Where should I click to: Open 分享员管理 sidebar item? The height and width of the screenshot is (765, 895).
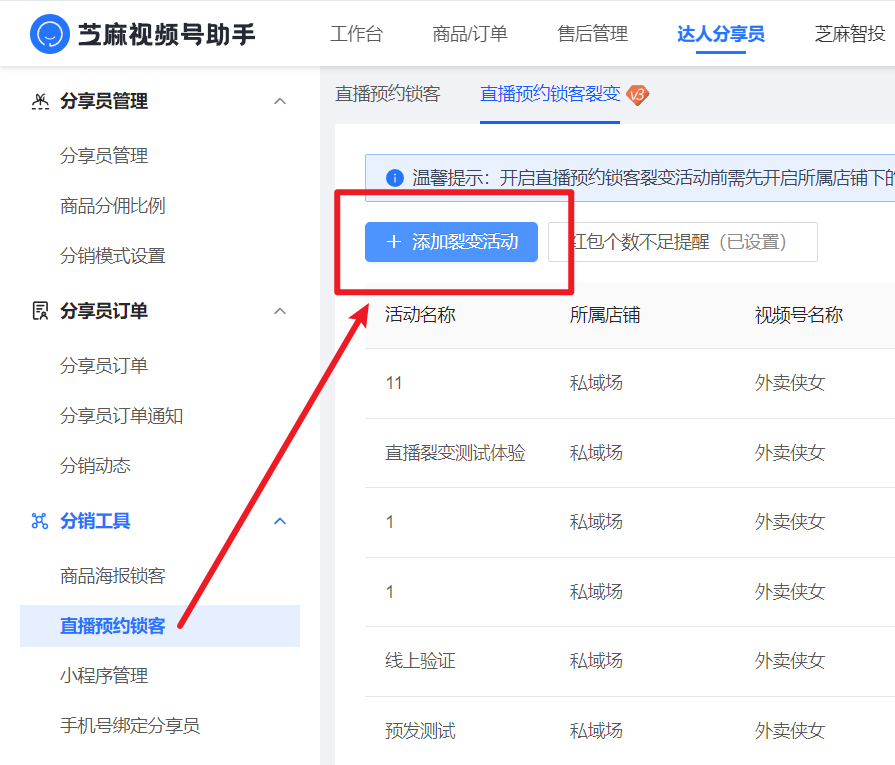pyautogui.click(x=104, y=155)
